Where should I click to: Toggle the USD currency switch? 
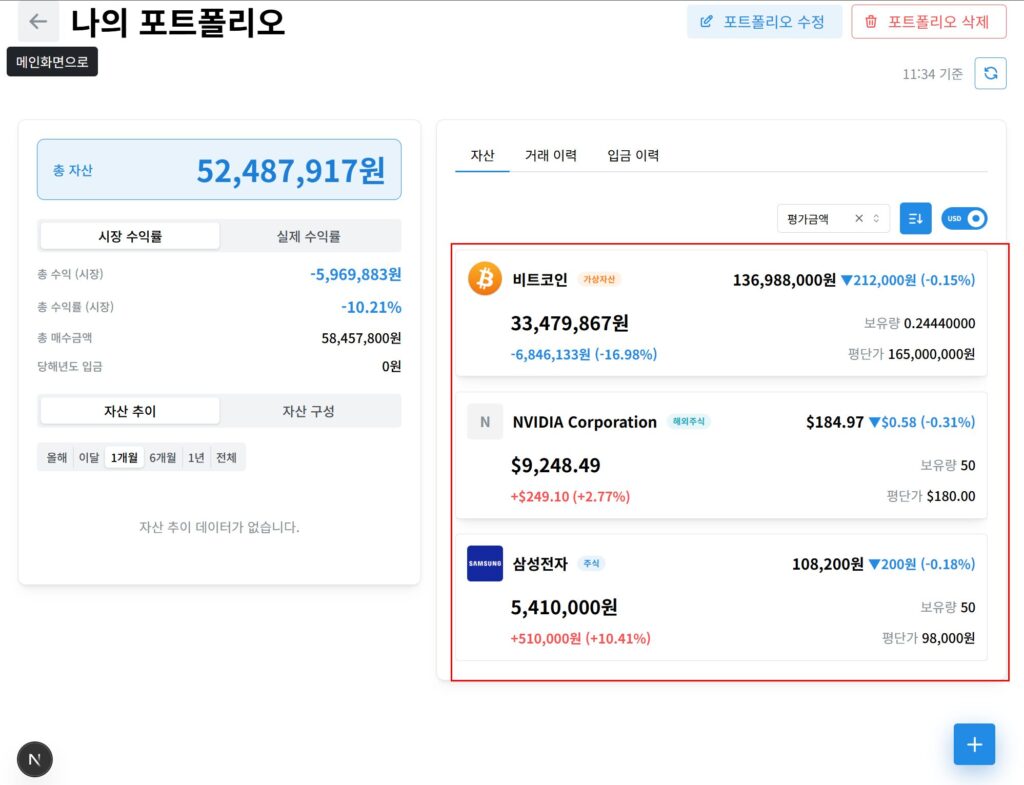coord(964,218)
